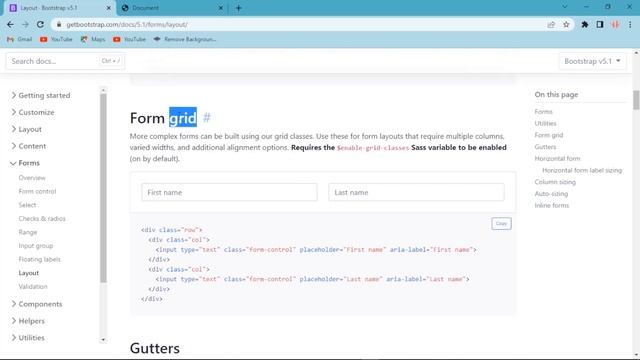The image size is (640, 360).
Task: Switch to the Document tab
Action: tap(171, 8)
